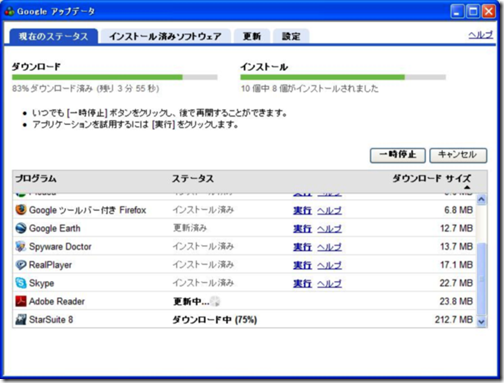Click the Firefox icon in the program list

point(21,210)
